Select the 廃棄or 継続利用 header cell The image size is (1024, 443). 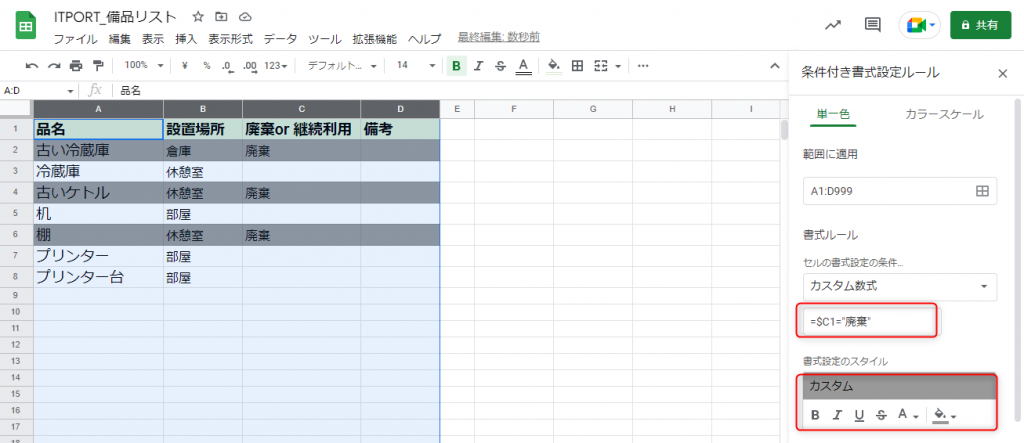pyautogui.click(x=301, y=129)
